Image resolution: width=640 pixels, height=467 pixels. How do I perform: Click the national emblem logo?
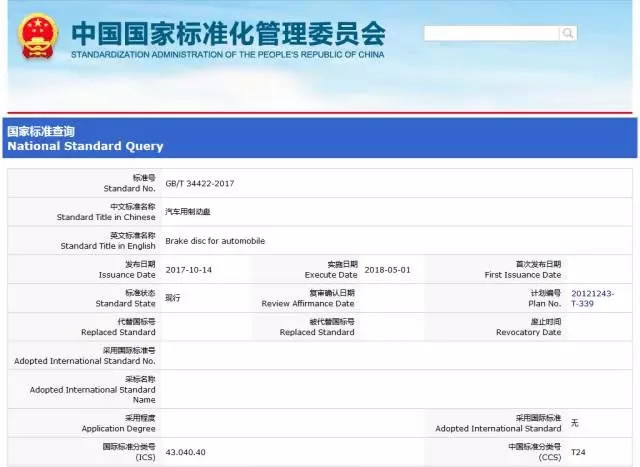[x=39, y=36]
